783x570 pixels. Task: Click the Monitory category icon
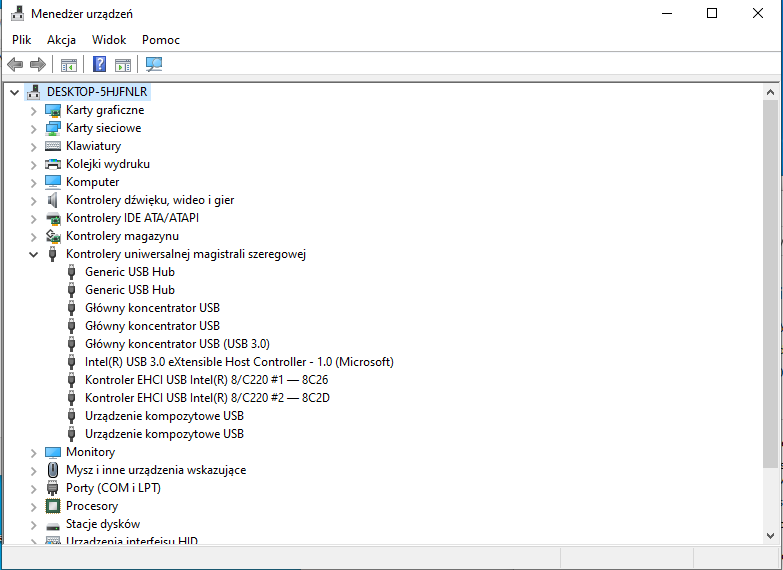[53, 452]
